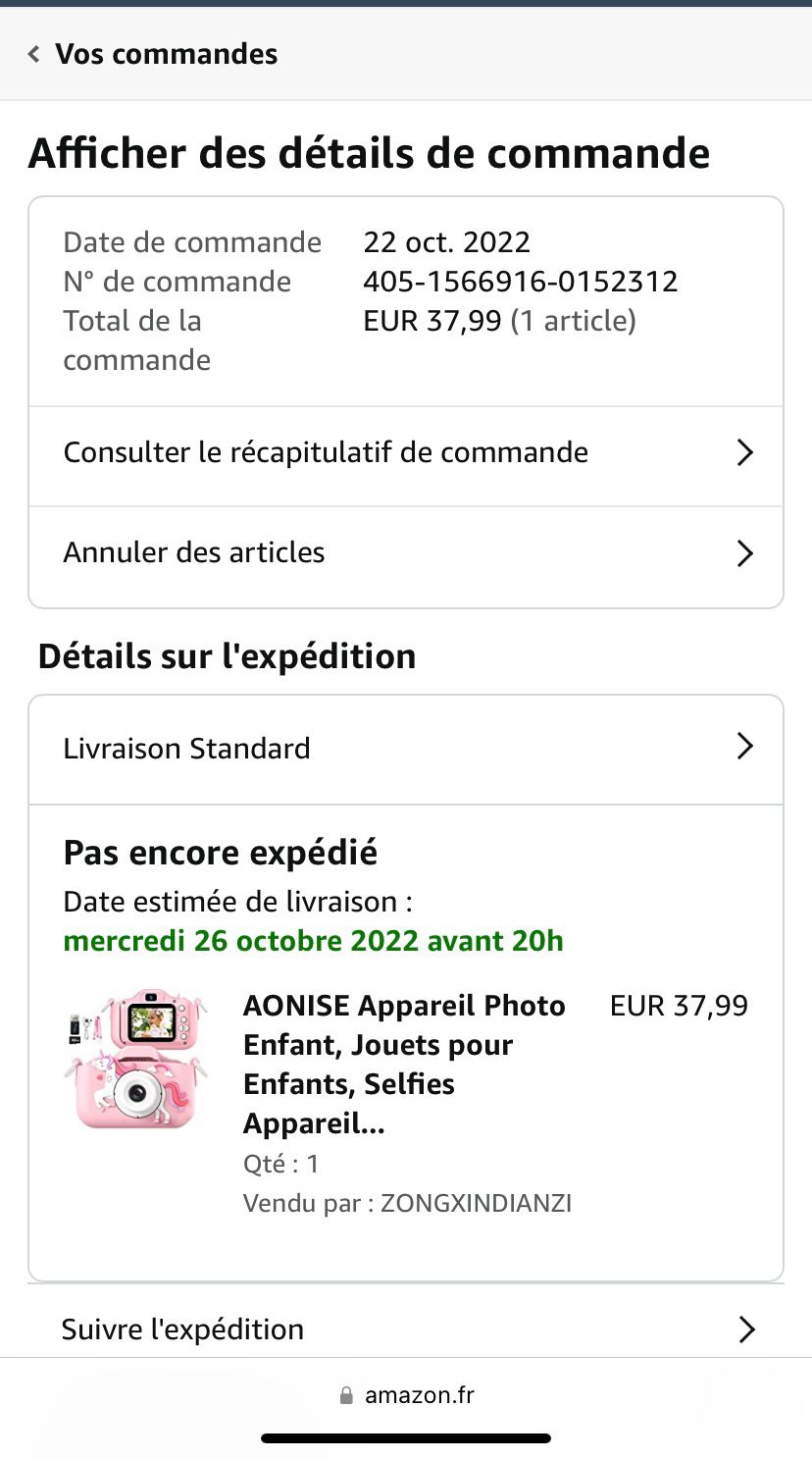Select Annuler des articles

(x=194, y=552)
